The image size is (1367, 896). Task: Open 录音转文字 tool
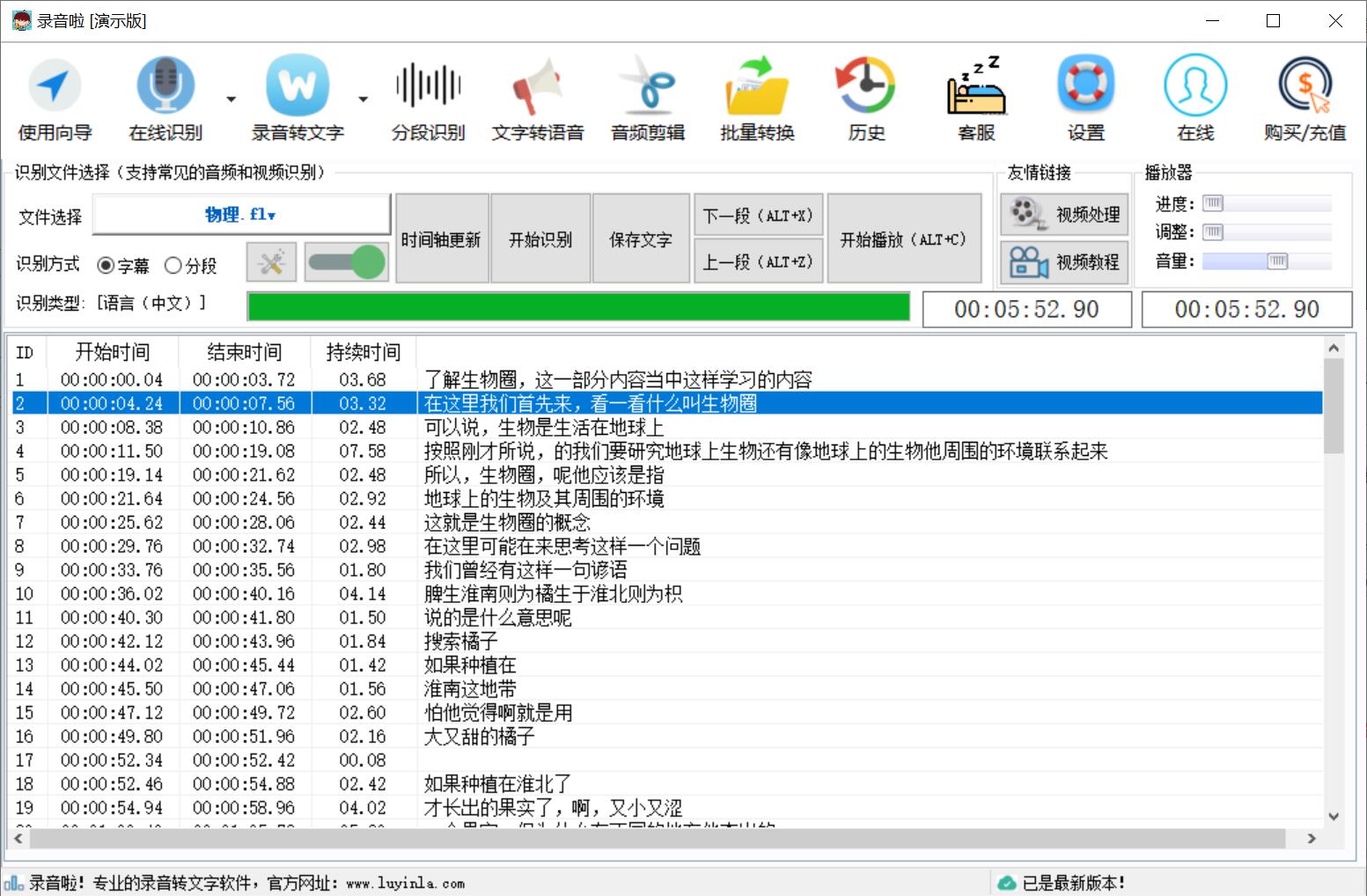[298, 99]
